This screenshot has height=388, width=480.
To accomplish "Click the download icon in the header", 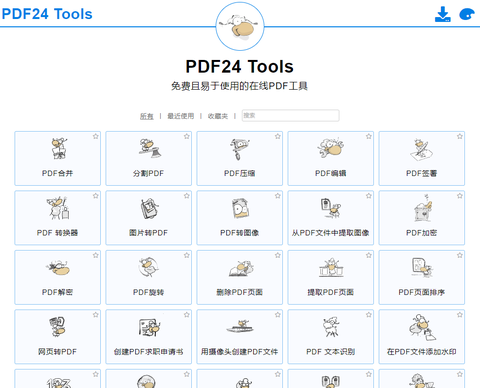I will point(443,14).
